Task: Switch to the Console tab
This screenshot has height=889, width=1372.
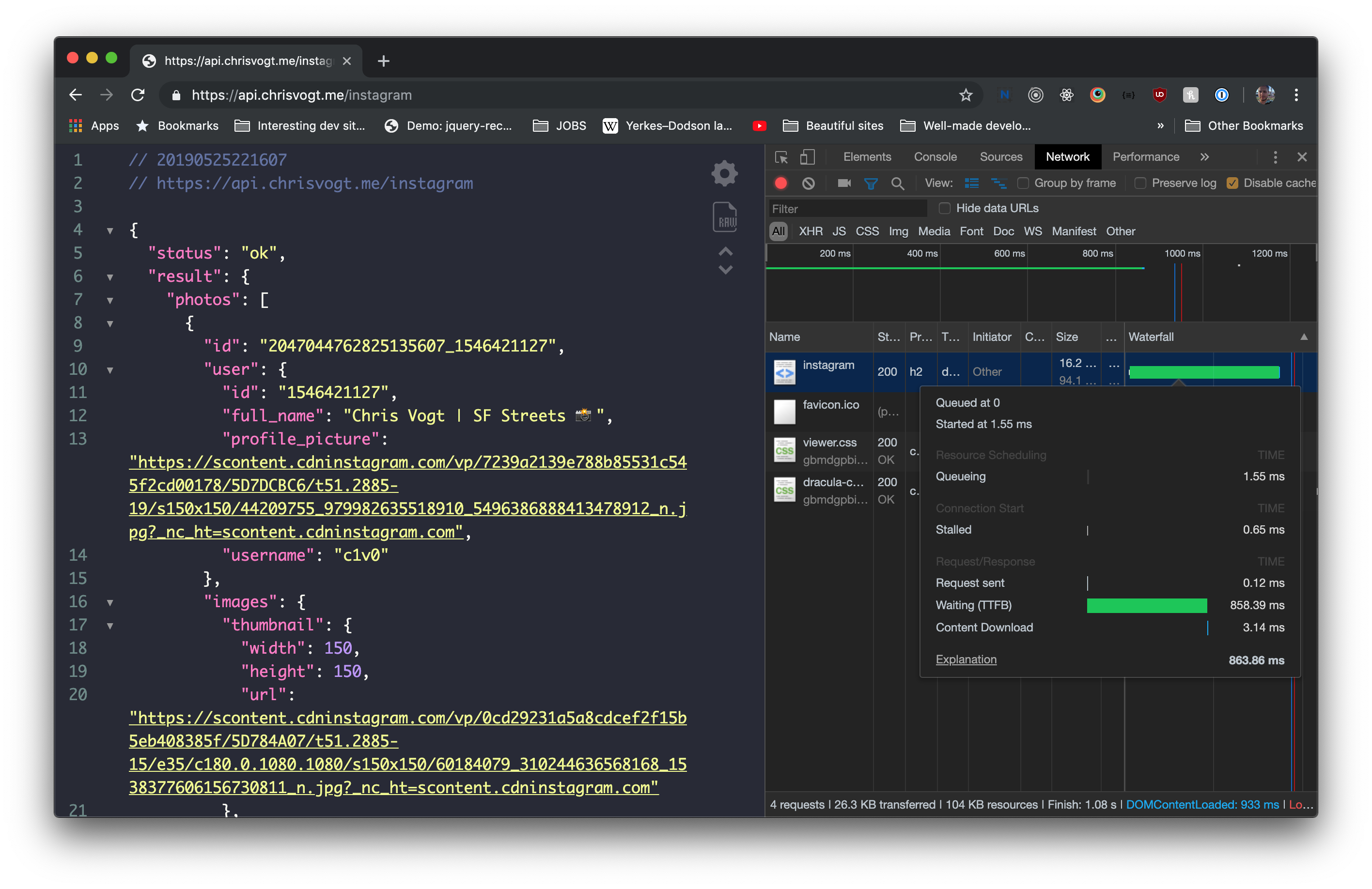Action: pyautogui.click(x=935, y=157)
